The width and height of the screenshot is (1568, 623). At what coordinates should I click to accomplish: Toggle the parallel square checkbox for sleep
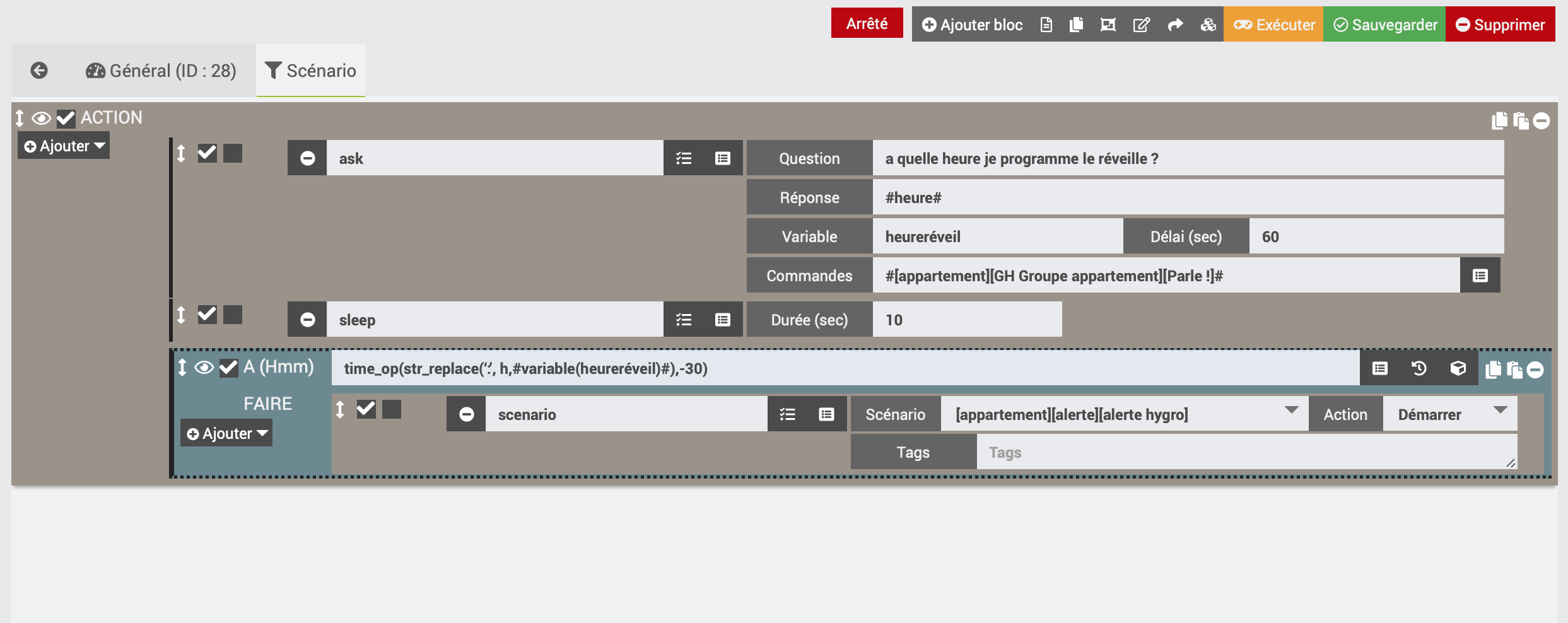pos(233,315)
